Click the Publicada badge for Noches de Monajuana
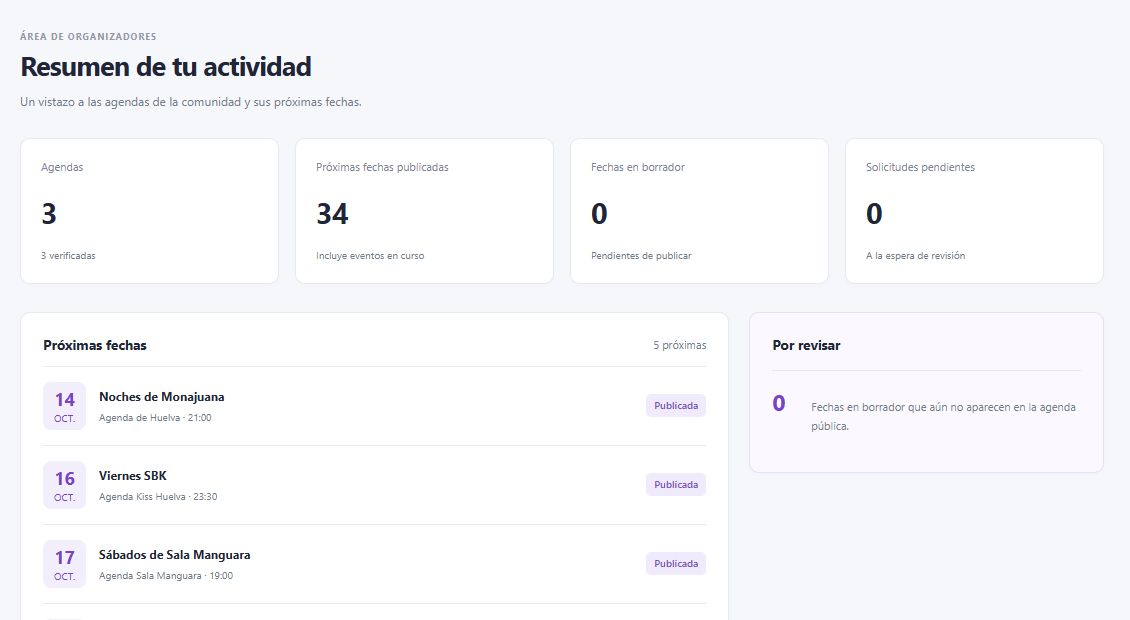1130x620 pixels. 676,406
